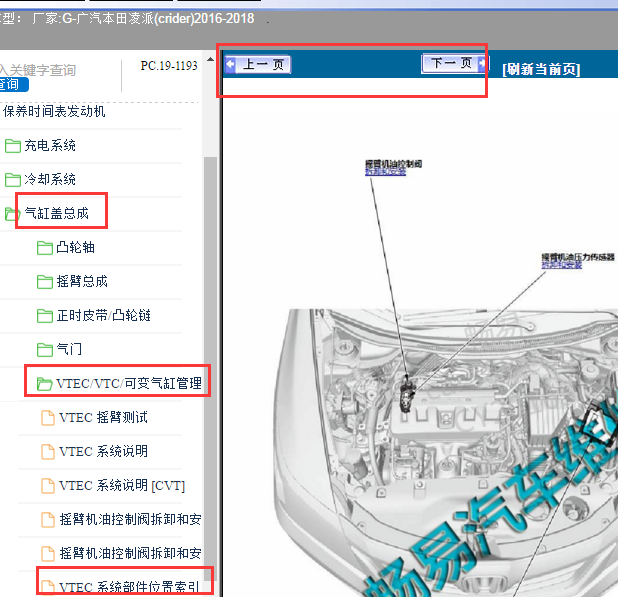Click the 凸轮轴 folder icon
The height and width of the screenshot is (597, 618).
[x=45, y=248]
